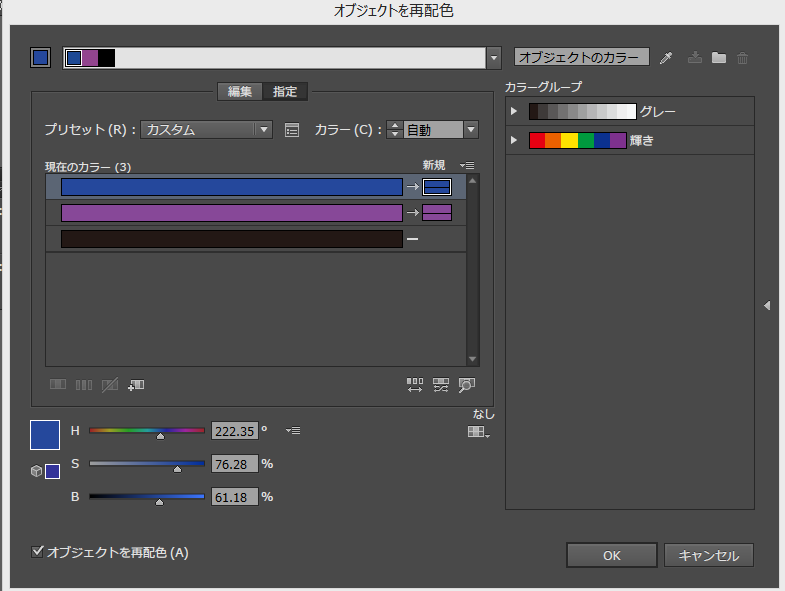Screen dimensions: 785x591
Task: Toggle the オブジェクトを再配色 checkbox
Action: pyautogui.click(x=37, y=552)
